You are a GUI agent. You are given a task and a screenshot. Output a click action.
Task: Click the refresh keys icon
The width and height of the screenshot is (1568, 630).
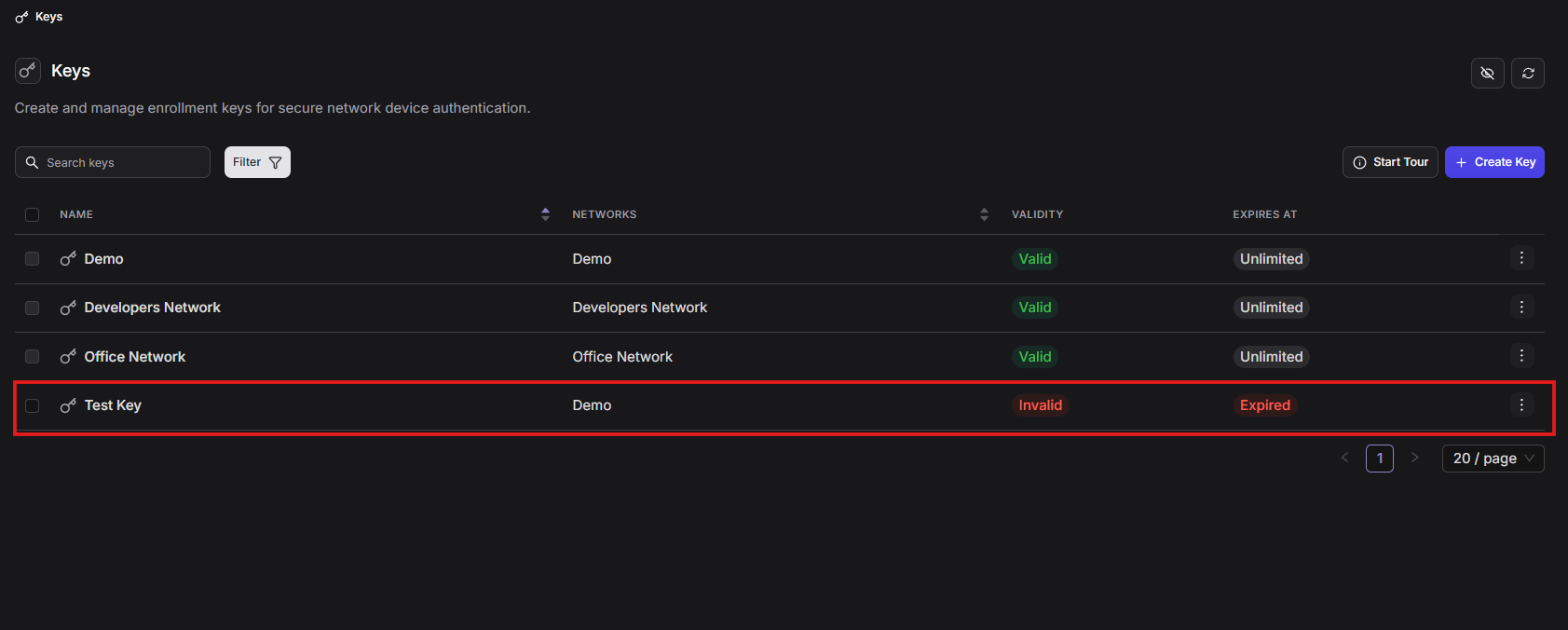coord(1528,73)
